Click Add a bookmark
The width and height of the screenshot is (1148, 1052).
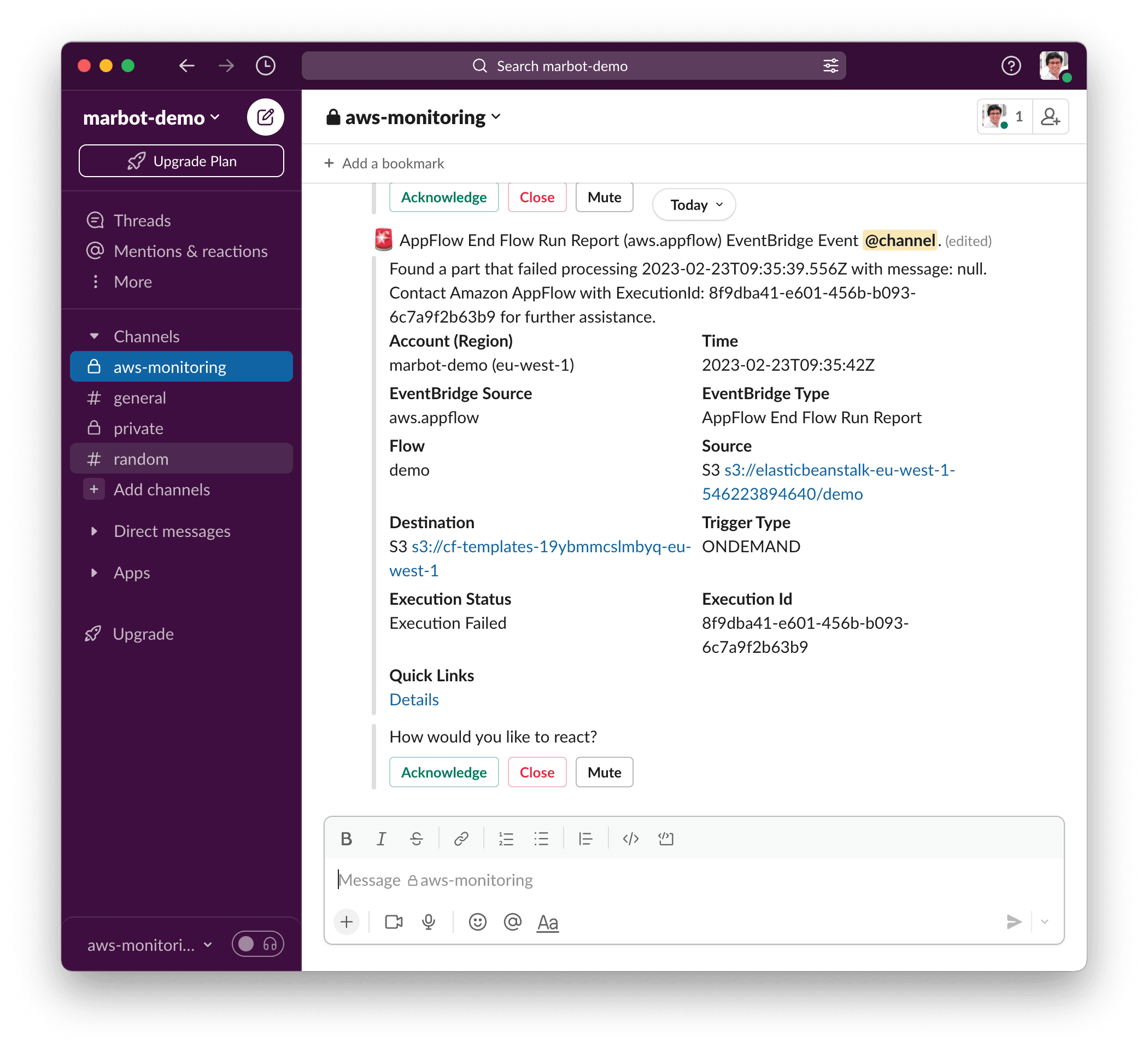click(x=384, y=163)
